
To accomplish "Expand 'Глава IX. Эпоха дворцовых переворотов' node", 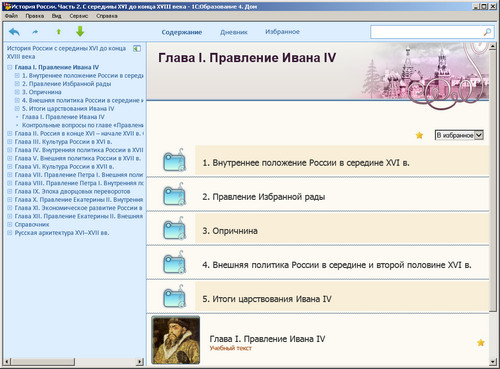I will [10, 191].
